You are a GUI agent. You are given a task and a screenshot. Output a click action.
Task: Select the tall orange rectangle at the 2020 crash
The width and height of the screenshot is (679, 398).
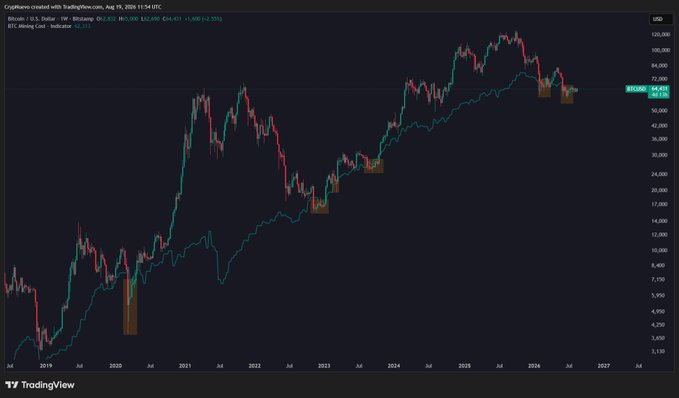[x=130, y=306]
